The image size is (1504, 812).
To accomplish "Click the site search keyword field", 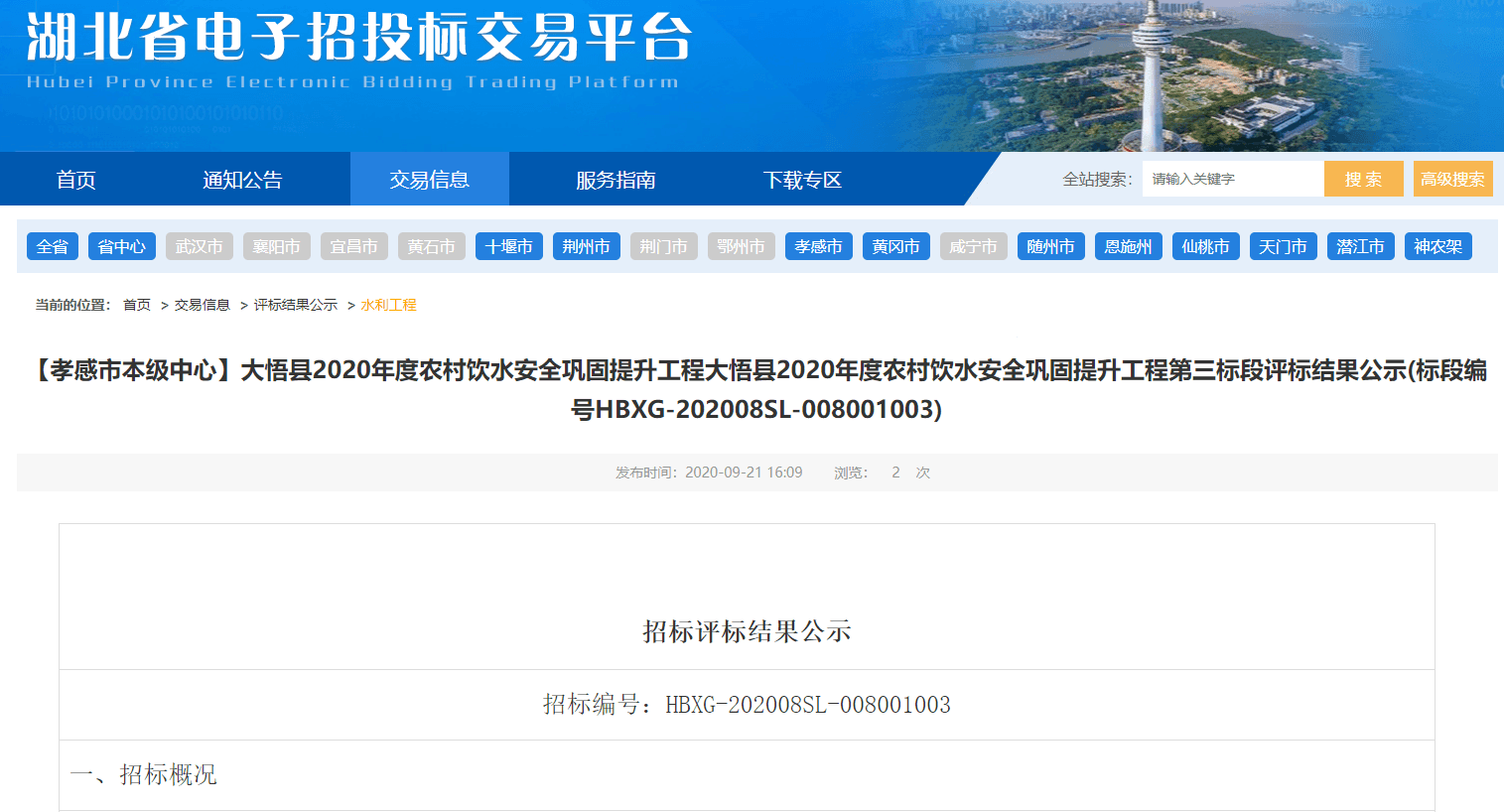I will [1231, 179].
